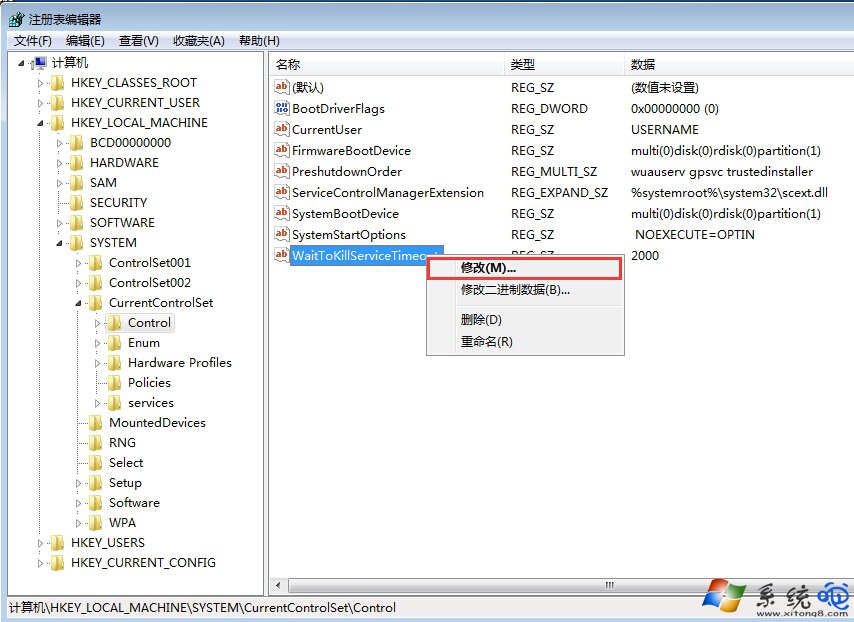Viewport: 854px width, 622px height.
Task: Click the ab icon next to SystemBootDevice
Action: [x=283, y=213]
